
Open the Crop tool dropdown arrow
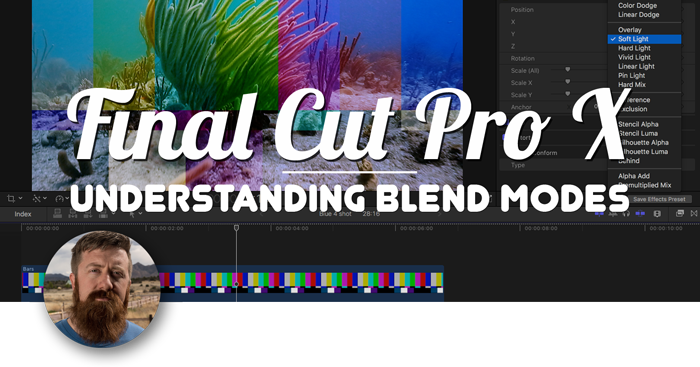point(21,199)
